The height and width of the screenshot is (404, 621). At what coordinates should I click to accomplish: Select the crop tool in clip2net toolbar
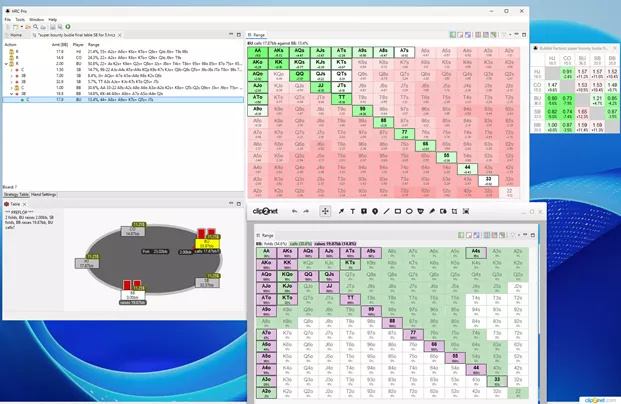pos(454,211)
